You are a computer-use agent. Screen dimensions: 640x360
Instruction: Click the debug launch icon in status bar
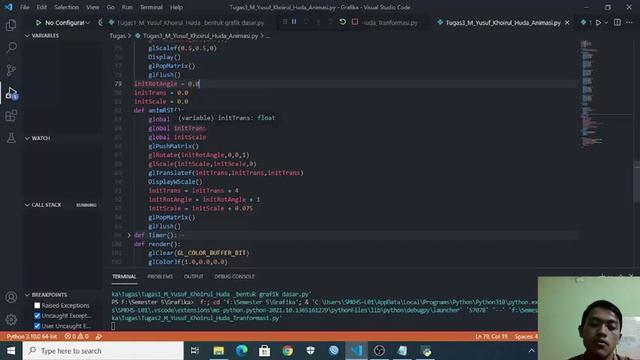99,336
